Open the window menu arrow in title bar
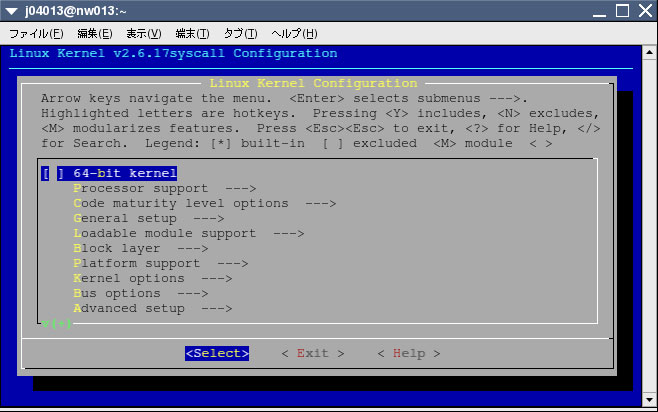 pos(11,11)
